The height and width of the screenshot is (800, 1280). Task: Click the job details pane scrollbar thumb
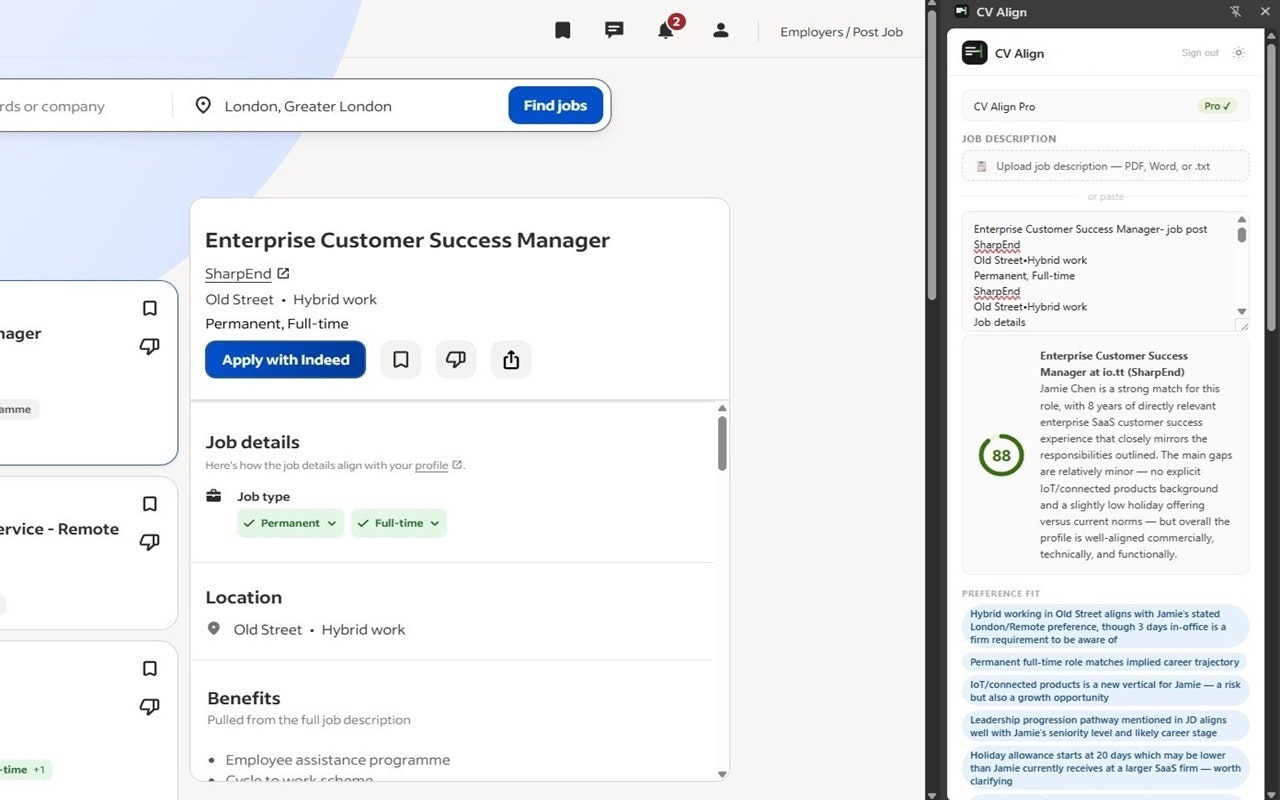(722, 443)
